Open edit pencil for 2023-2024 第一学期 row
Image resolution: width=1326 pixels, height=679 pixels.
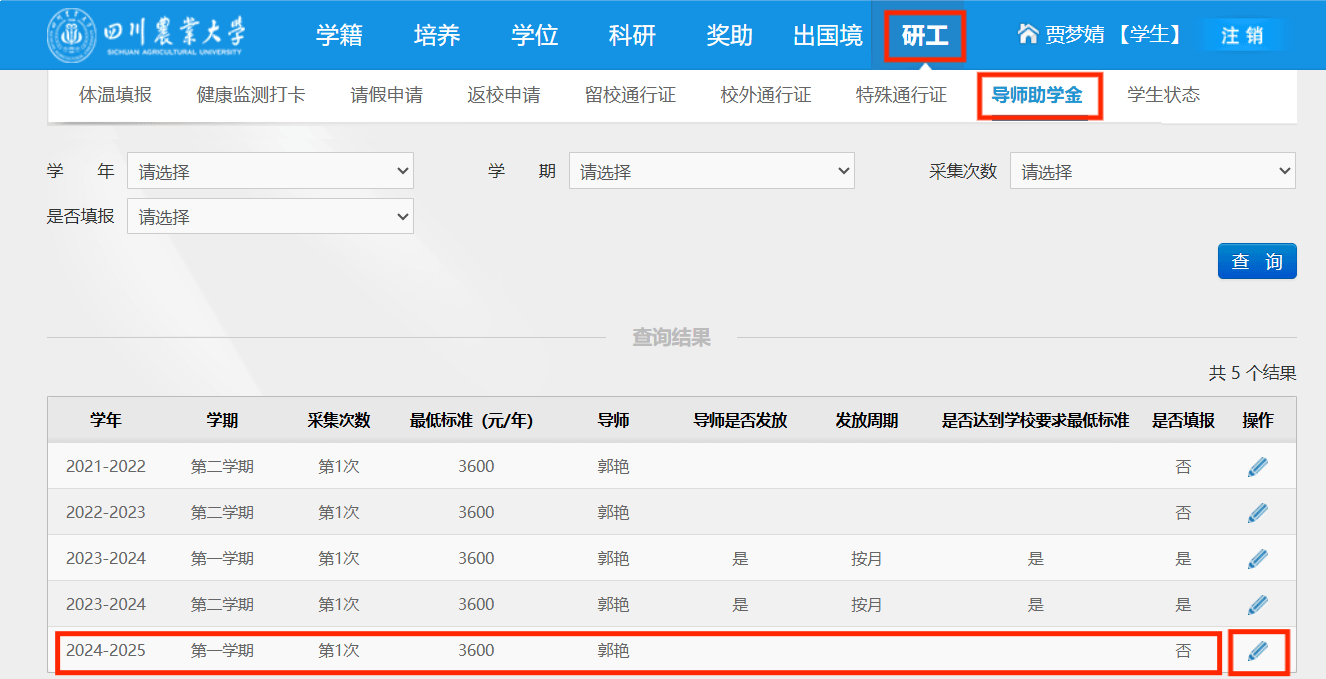pyautogui.click(x=1257, y=559)
